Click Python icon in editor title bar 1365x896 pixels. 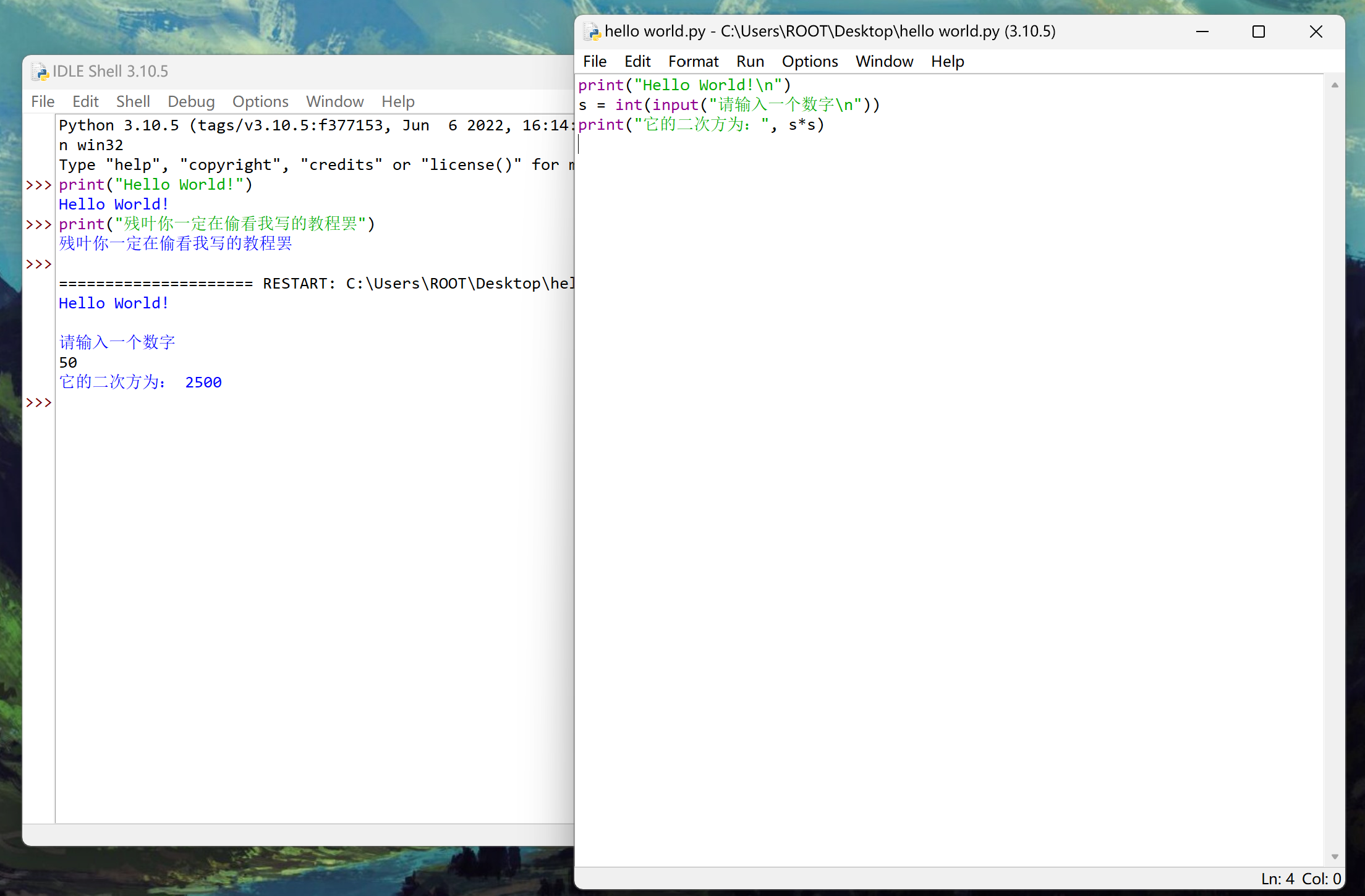(592, 32)
